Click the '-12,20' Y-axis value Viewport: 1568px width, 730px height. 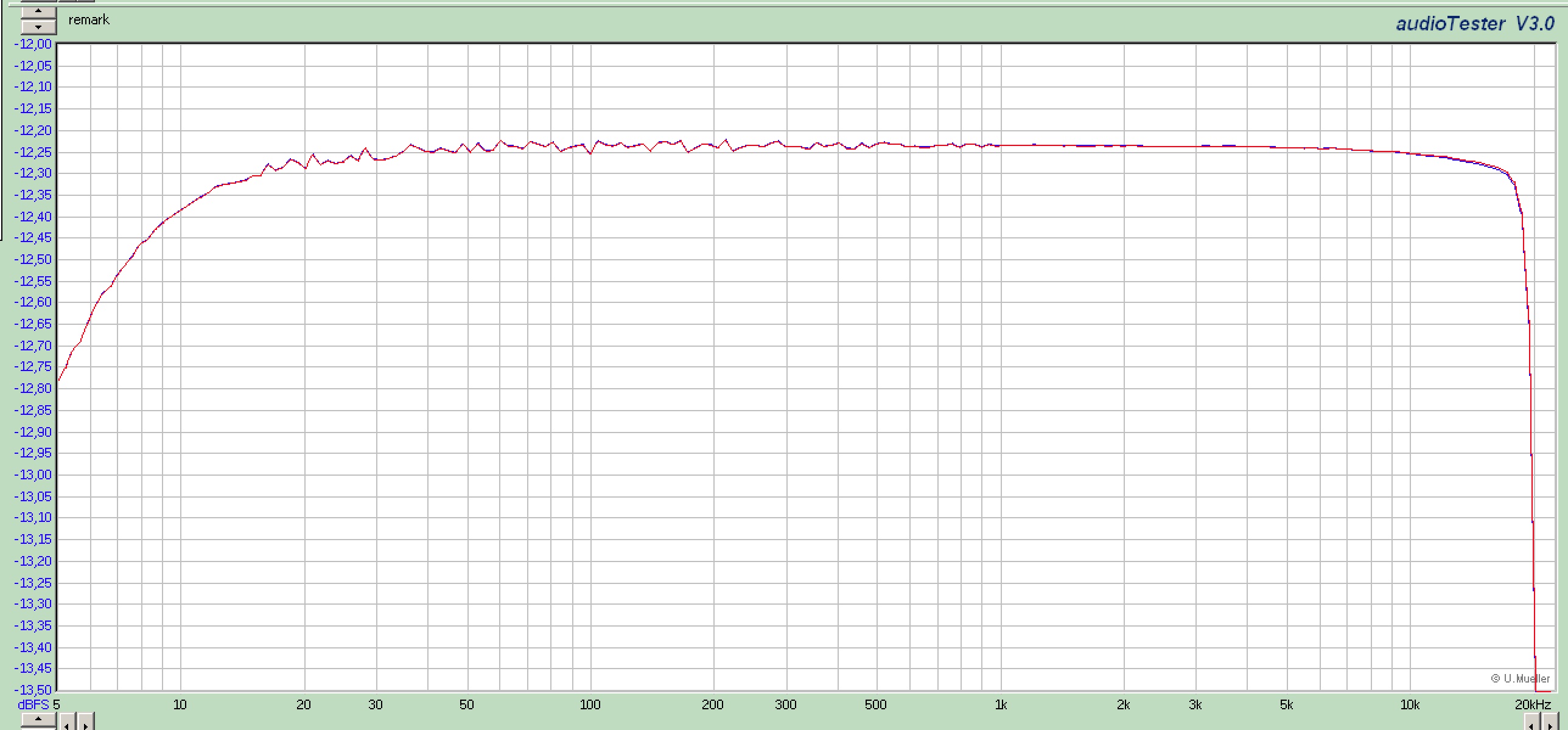tap(33, 130)
